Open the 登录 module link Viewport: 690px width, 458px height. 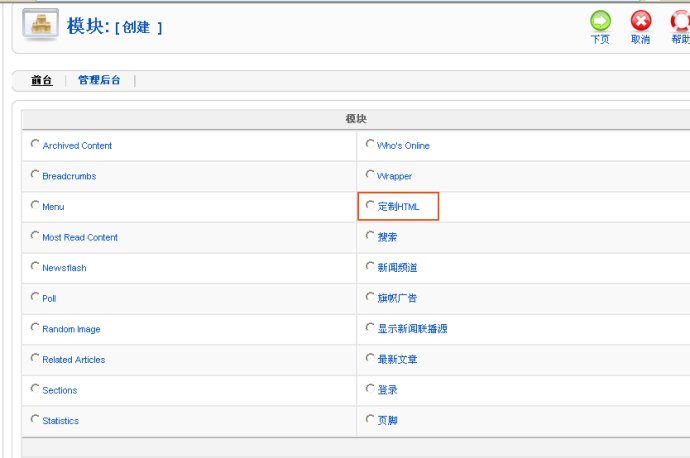(x=387, y=390)
